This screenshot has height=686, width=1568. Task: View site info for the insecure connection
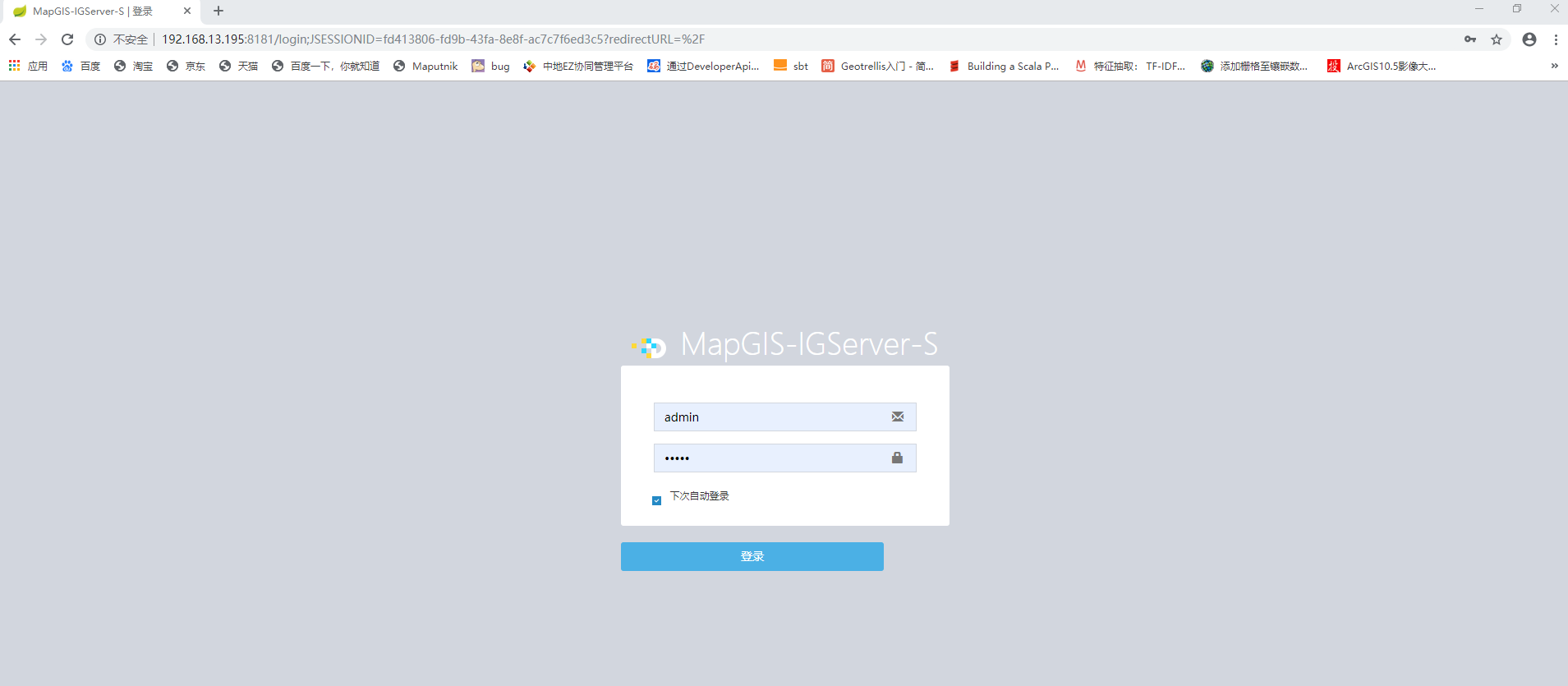(x=100, y=39)
